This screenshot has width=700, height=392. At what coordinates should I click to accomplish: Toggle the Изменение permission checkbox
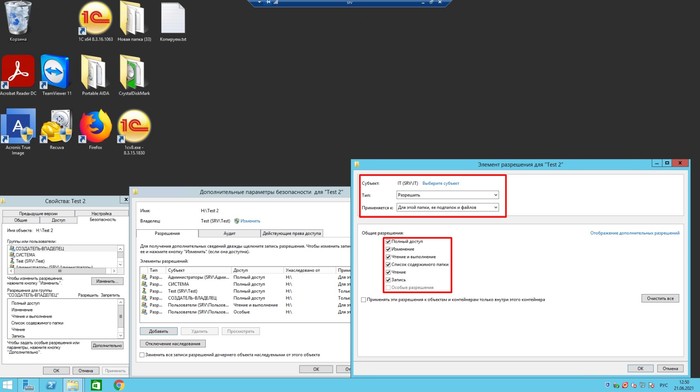pos(388,249)
